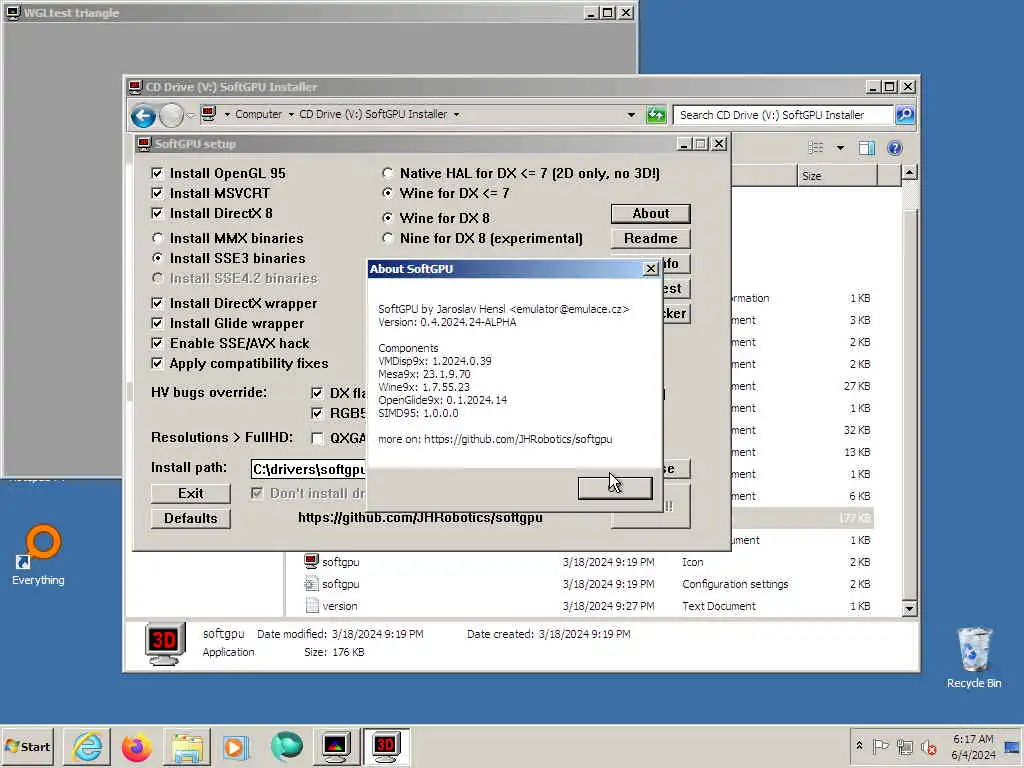Click the Explorer back arrow button
1024x768 pixels.
tap(143, 116)
